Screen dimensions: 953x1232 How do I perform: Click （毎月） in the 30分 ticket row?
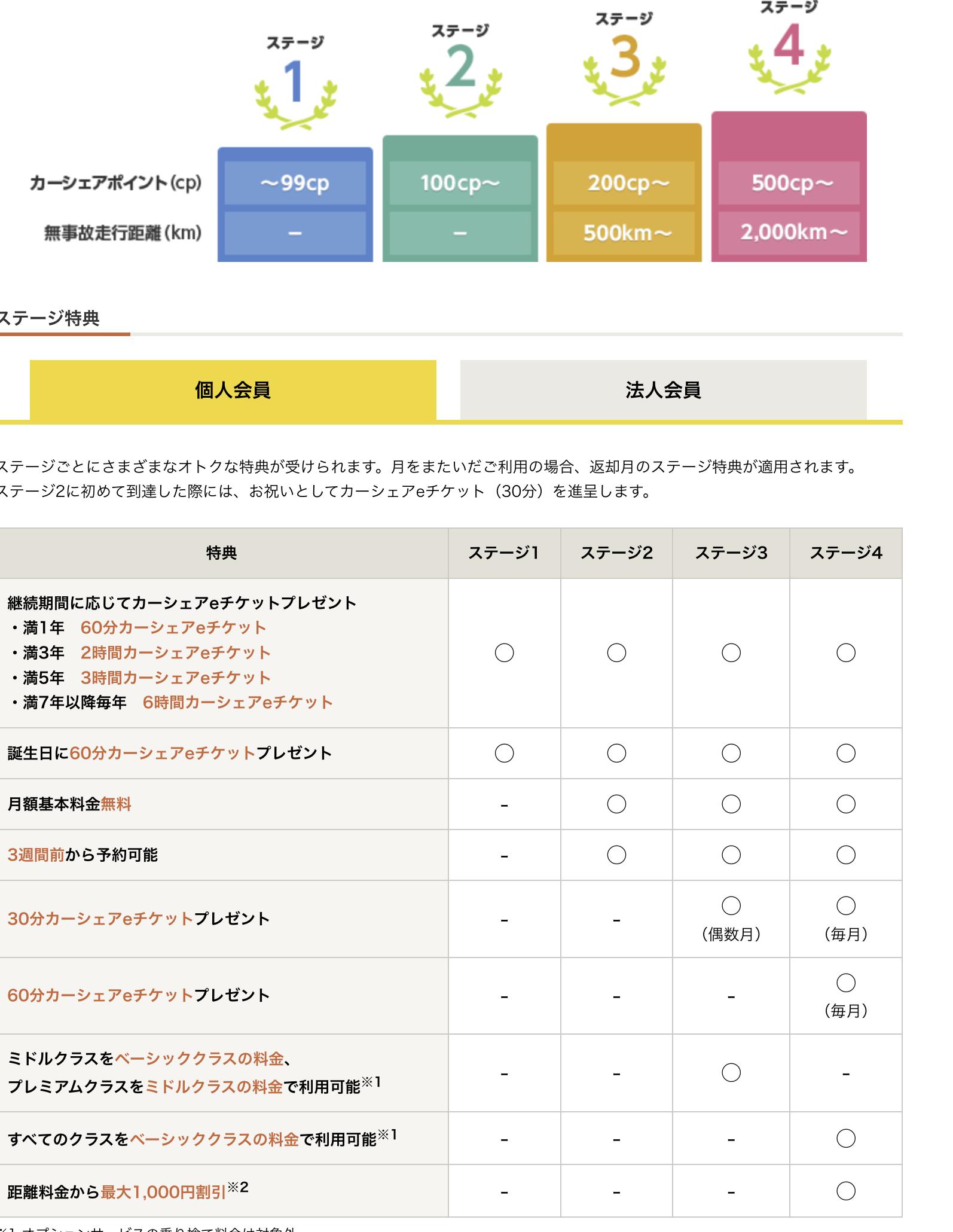(846, 935)
